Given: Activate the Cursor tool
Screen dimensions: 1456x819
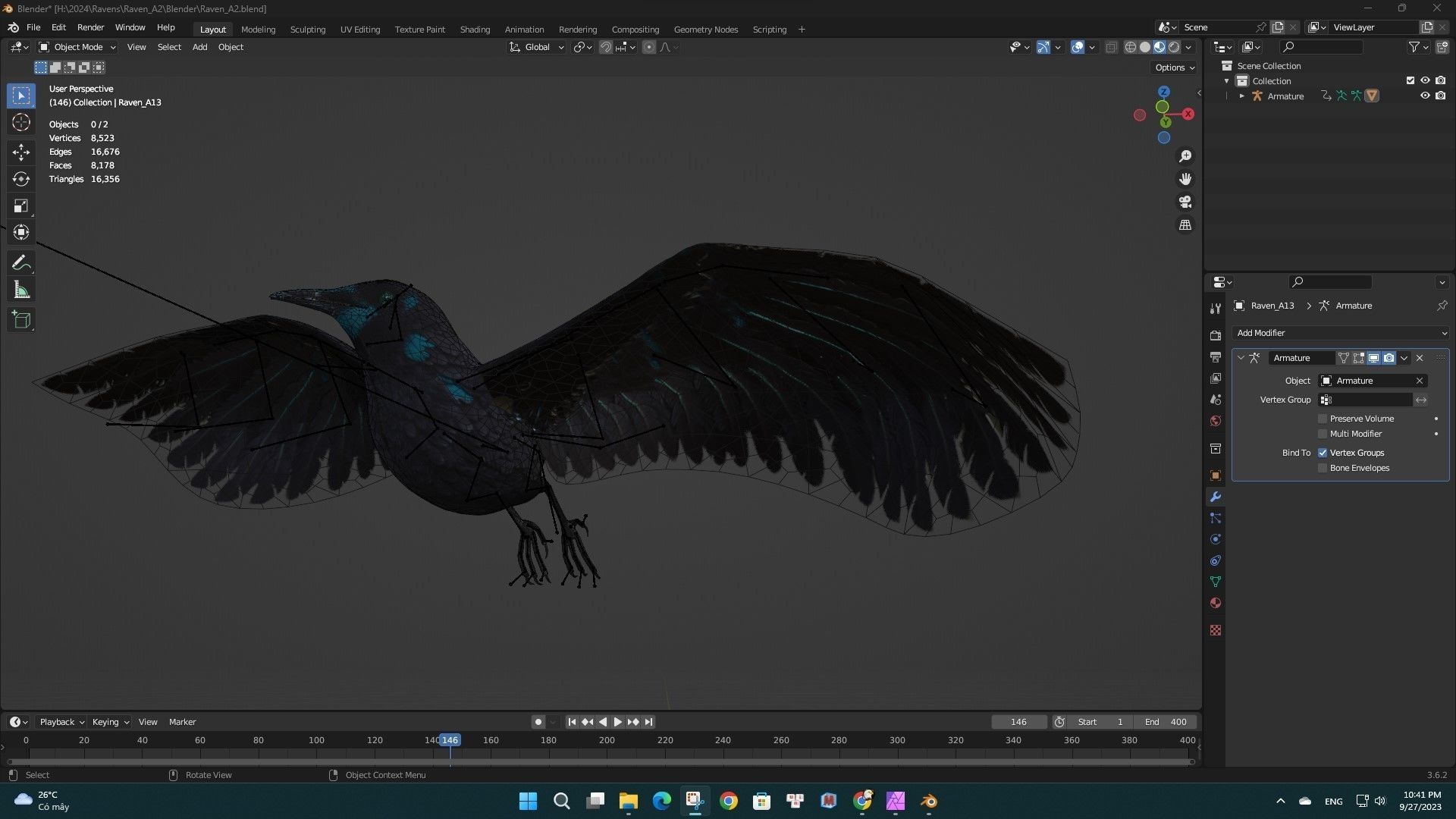Looking at the screenshot, I should 21,123.
